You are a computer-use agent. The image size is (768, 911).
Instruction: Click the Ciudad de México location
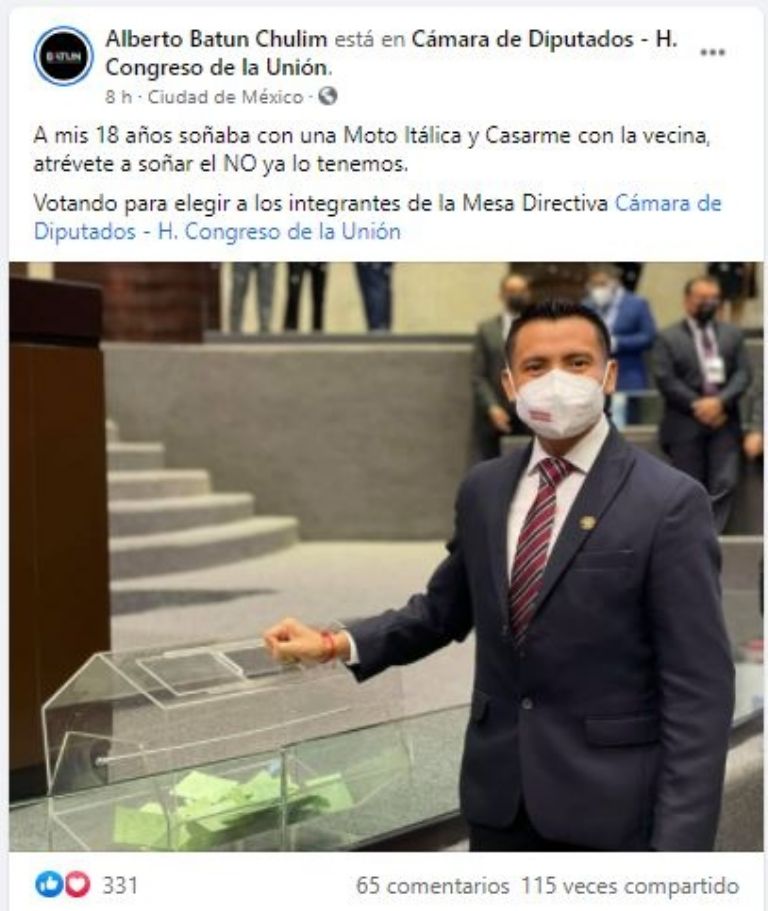tap(225, 96)
